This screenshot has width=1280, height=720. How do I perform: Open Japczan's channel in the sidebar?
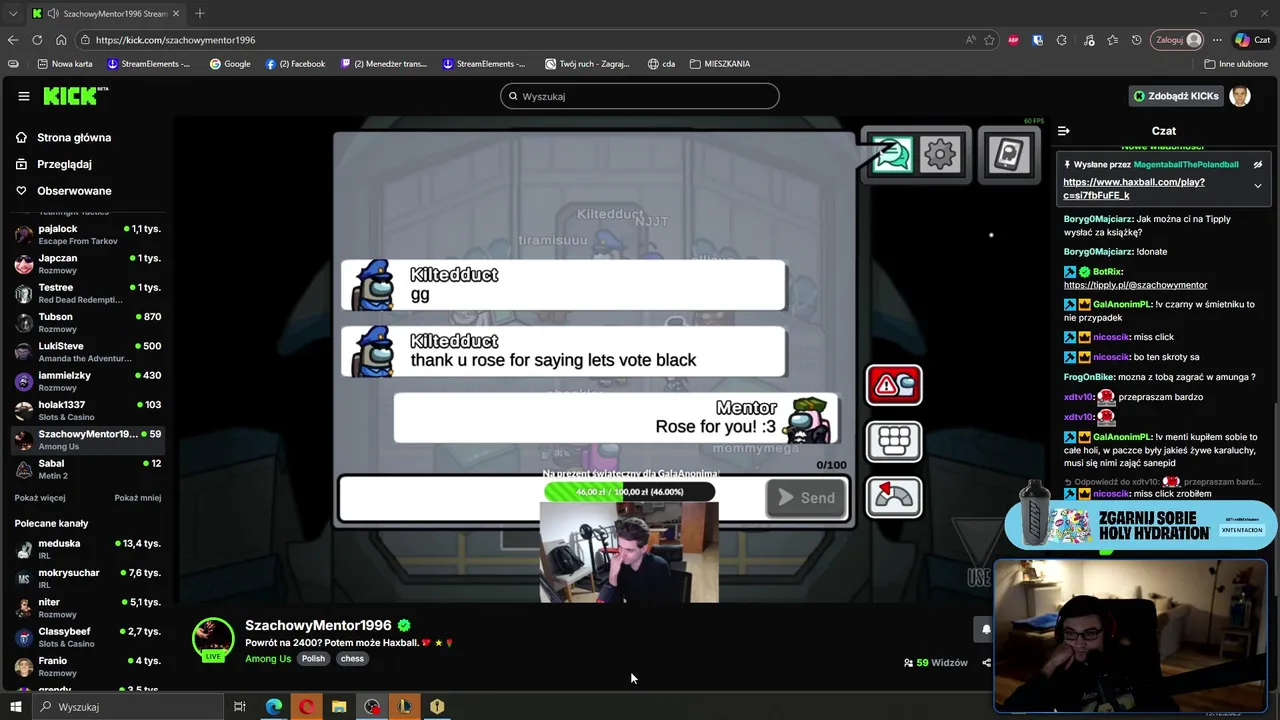(88, 264)
